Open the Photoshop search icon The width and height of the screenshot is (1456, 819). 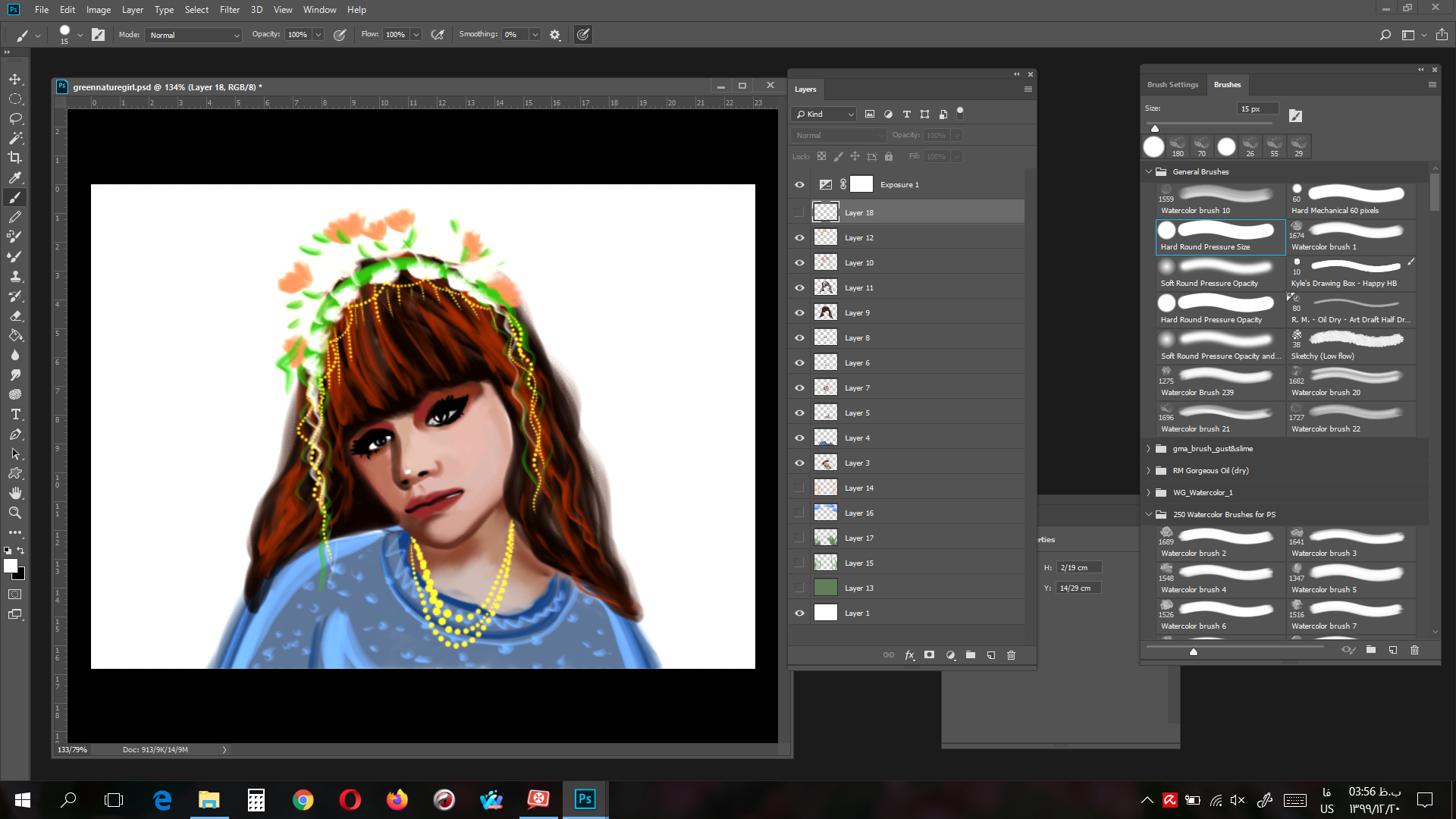(x=1385, y=35)
